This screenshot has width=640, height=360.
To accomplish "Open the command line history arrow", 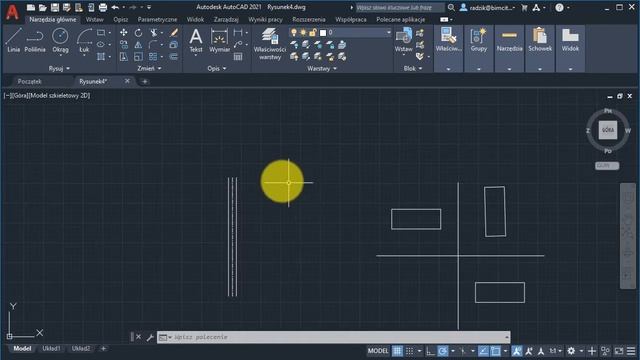I will tap(507, 337).
